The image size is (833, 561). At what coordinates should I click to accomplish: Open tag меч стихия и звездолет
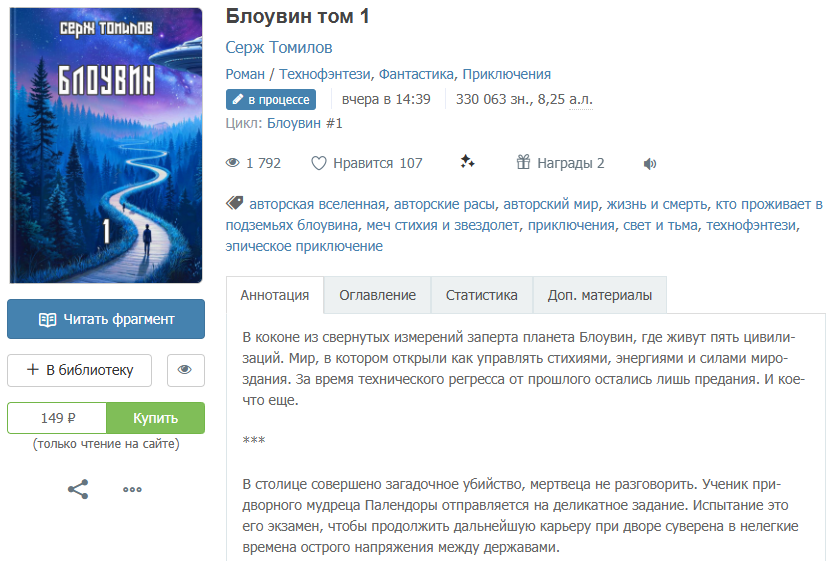[443, 225]
